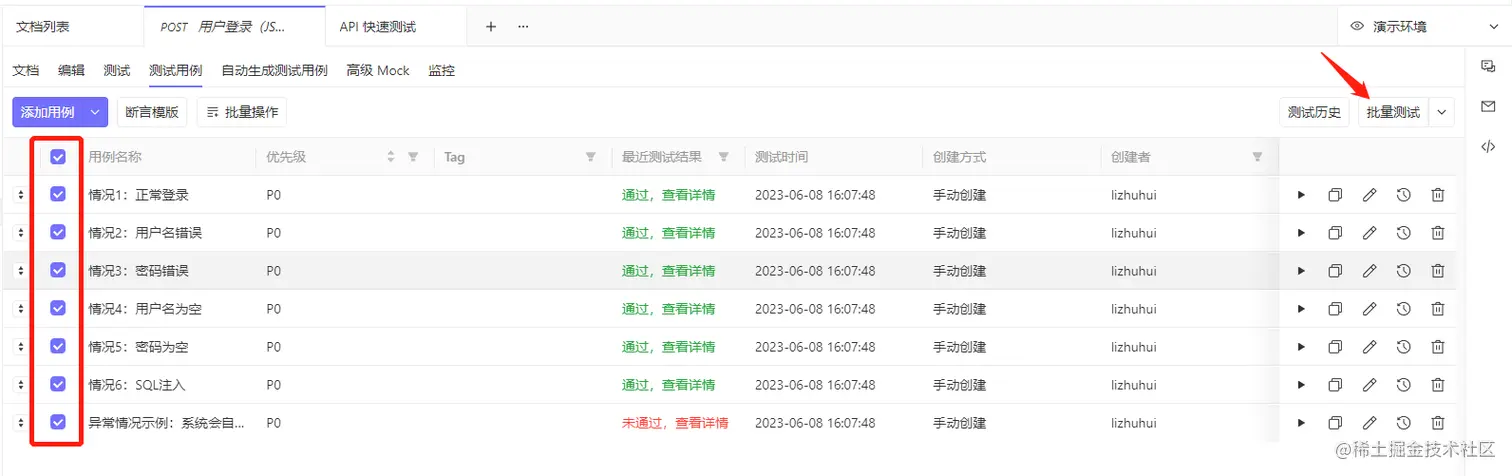Screen dimensions: 1512x476
Task: Copy the 情况4：用户名为空 test case
Action: pyautogui.click(x=1335, y=309)
